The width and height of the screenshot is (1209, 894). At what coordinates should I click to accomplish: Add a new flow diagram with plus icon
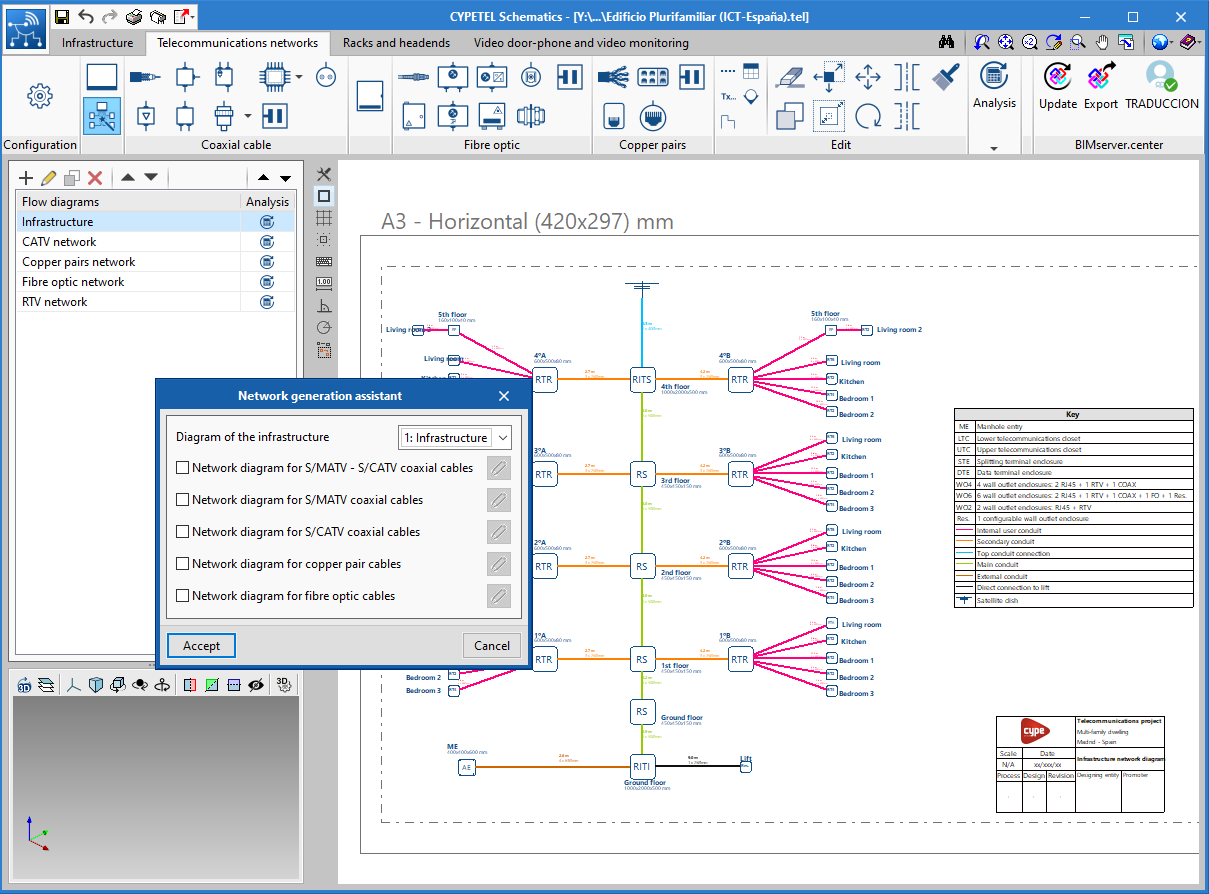(26, 178)
